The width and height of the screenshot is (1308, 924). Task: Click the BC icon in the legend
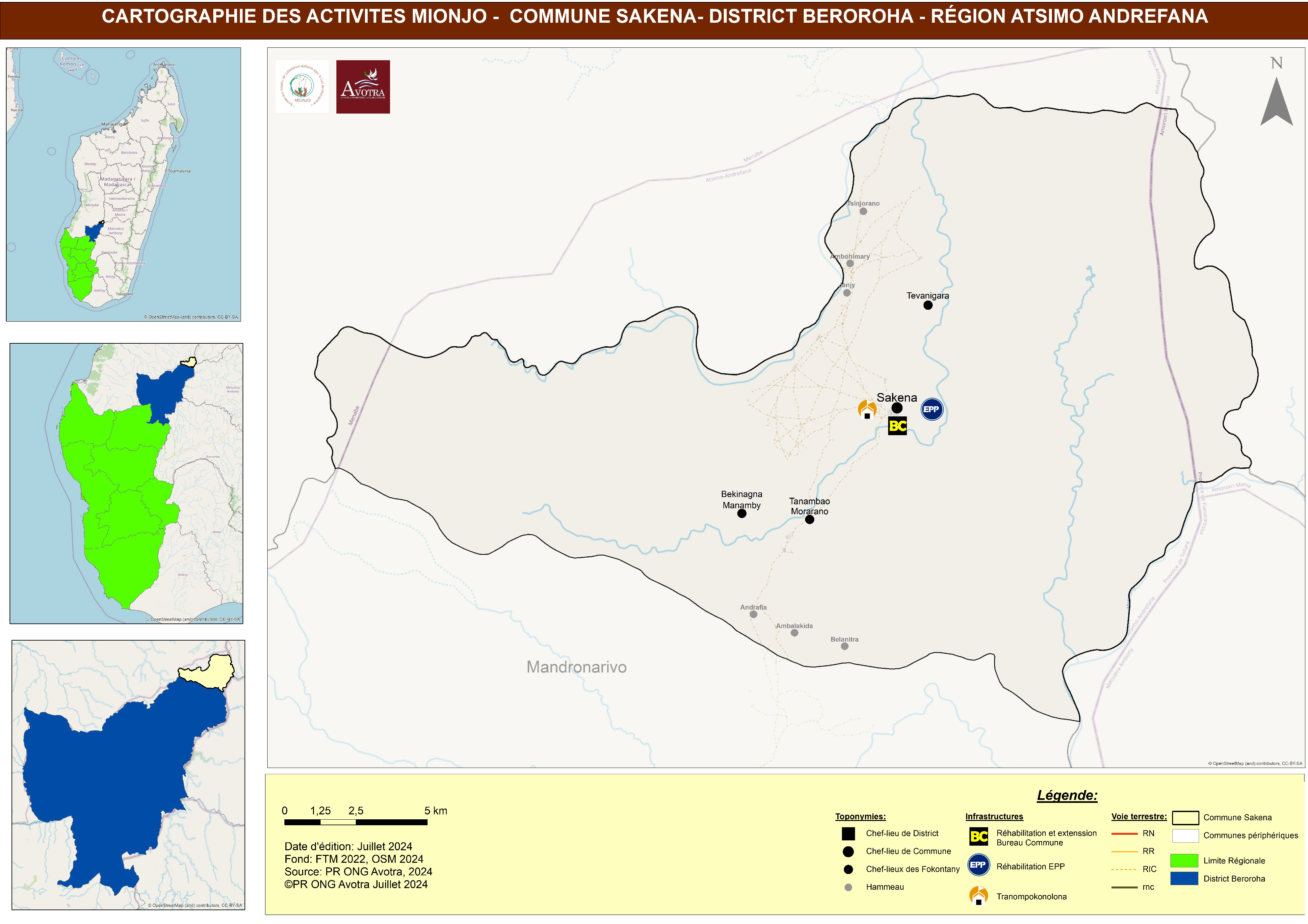pos(978,836)
